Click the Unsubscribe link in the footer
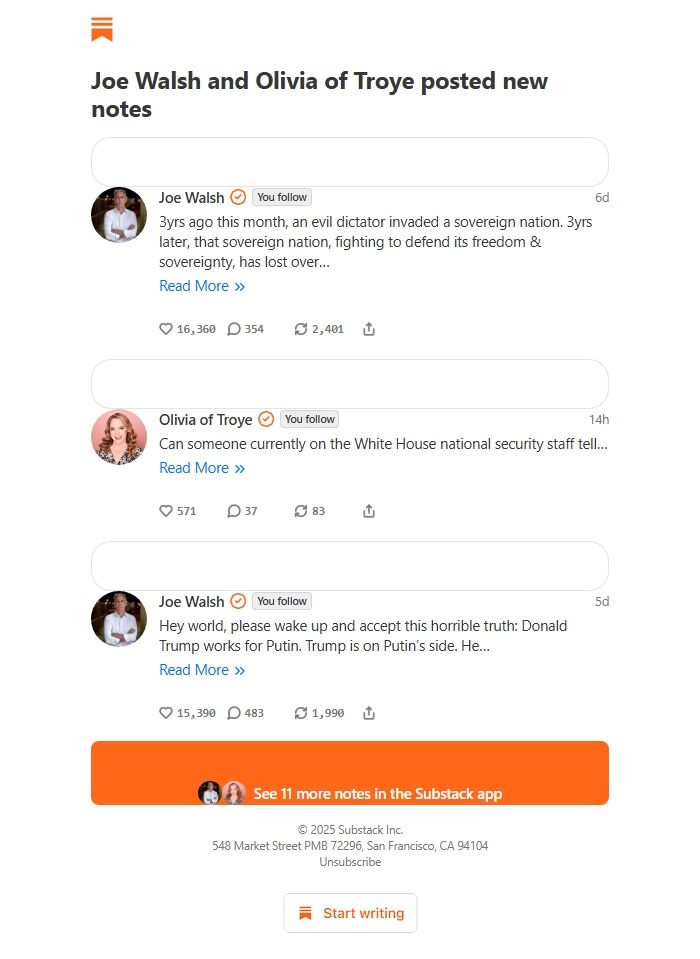Screen dimensions: 700x959 click(350, 862)
